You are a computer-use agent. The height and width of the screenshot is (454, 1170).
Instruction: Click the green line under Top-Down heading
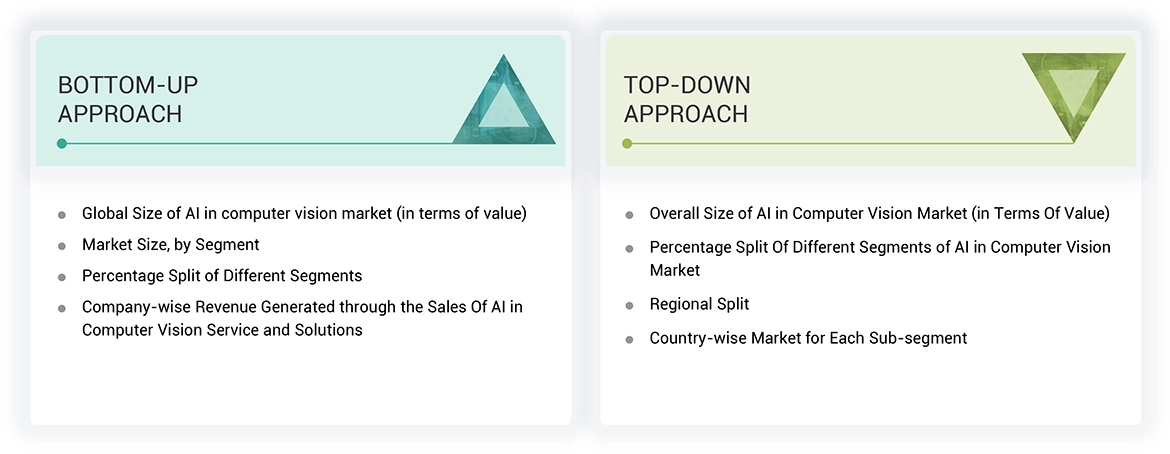pyautogui.click(x=850, y=143)
